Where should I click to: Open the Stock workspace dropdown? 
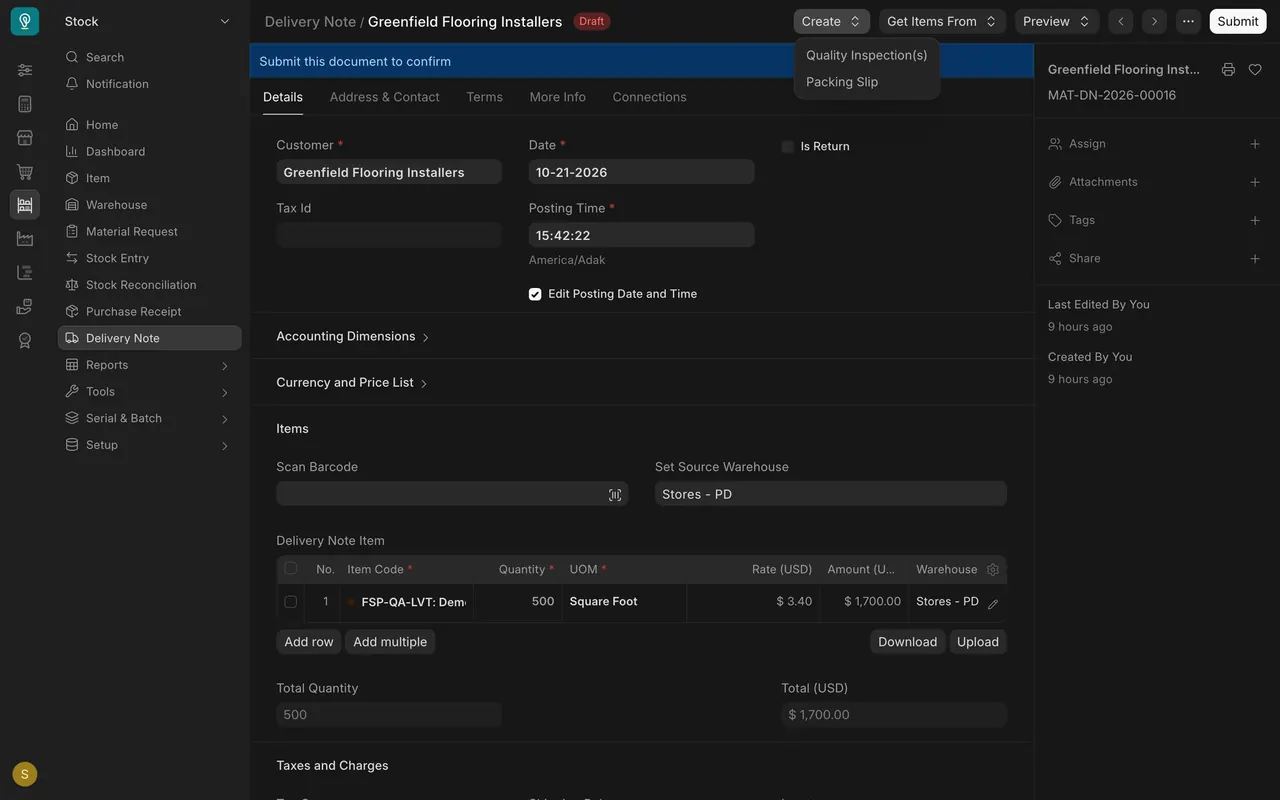[x=147, y=21]
